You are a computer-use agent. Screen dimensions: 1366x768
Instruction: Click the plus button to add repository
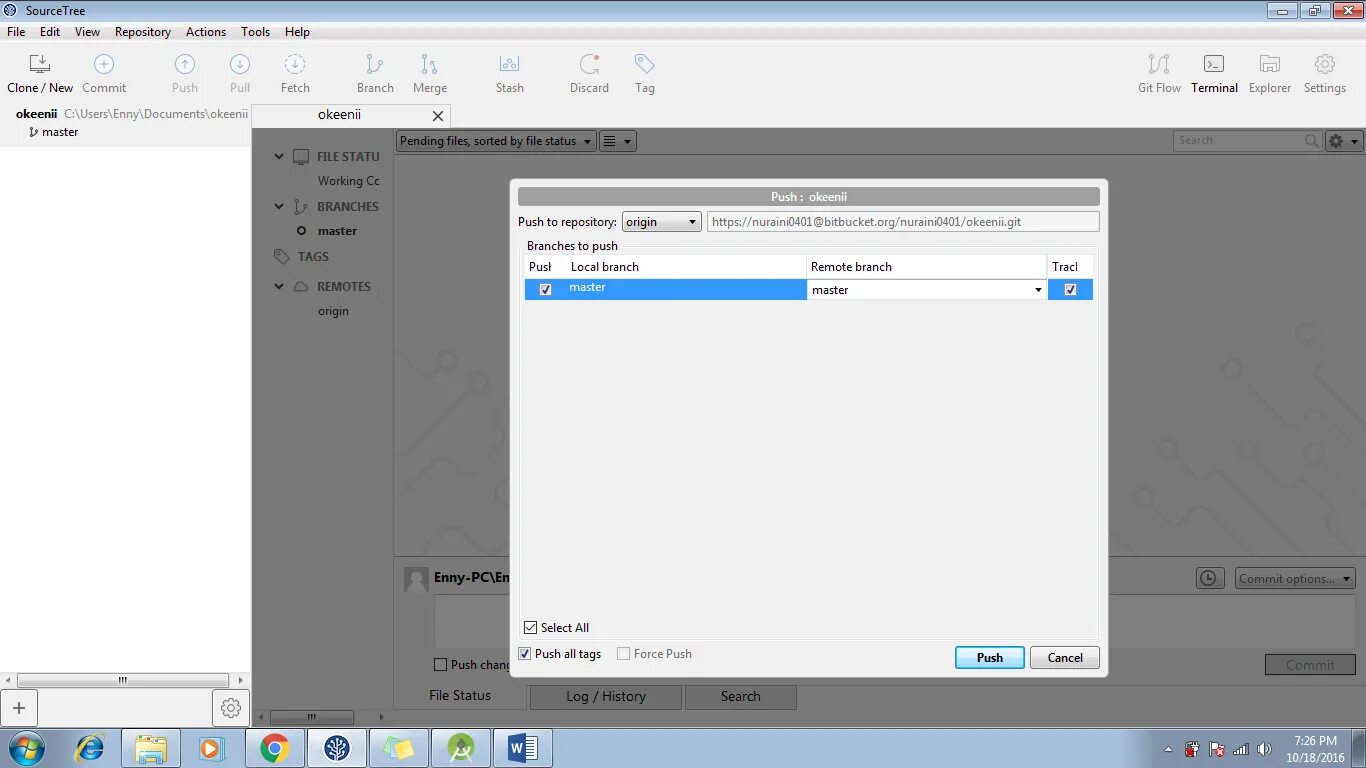click(19, 708)
